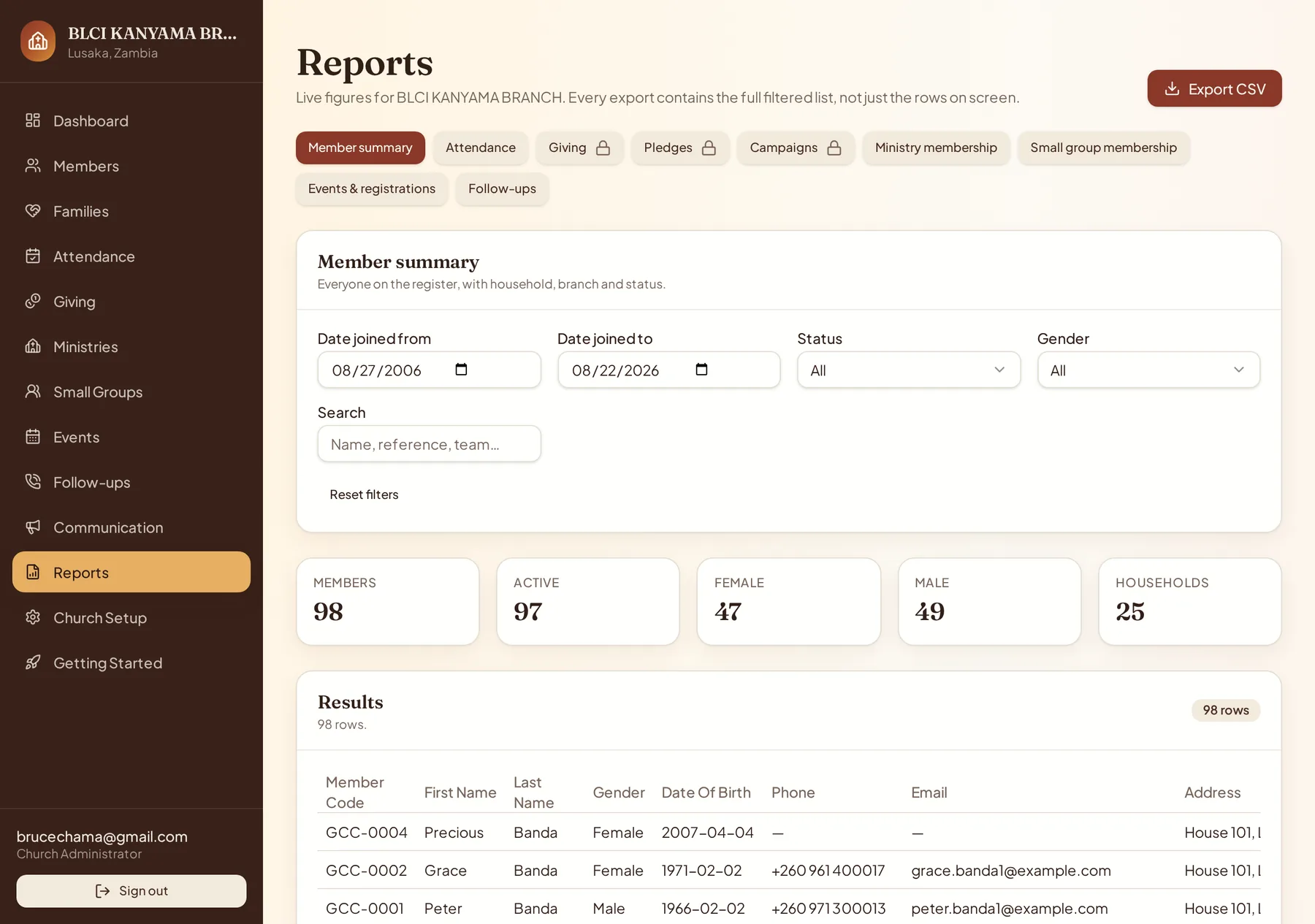The width and height of the screenshot is (1315, 924).
Task: Click the lock icon on Pledges tab
Action: coord(709,148)
